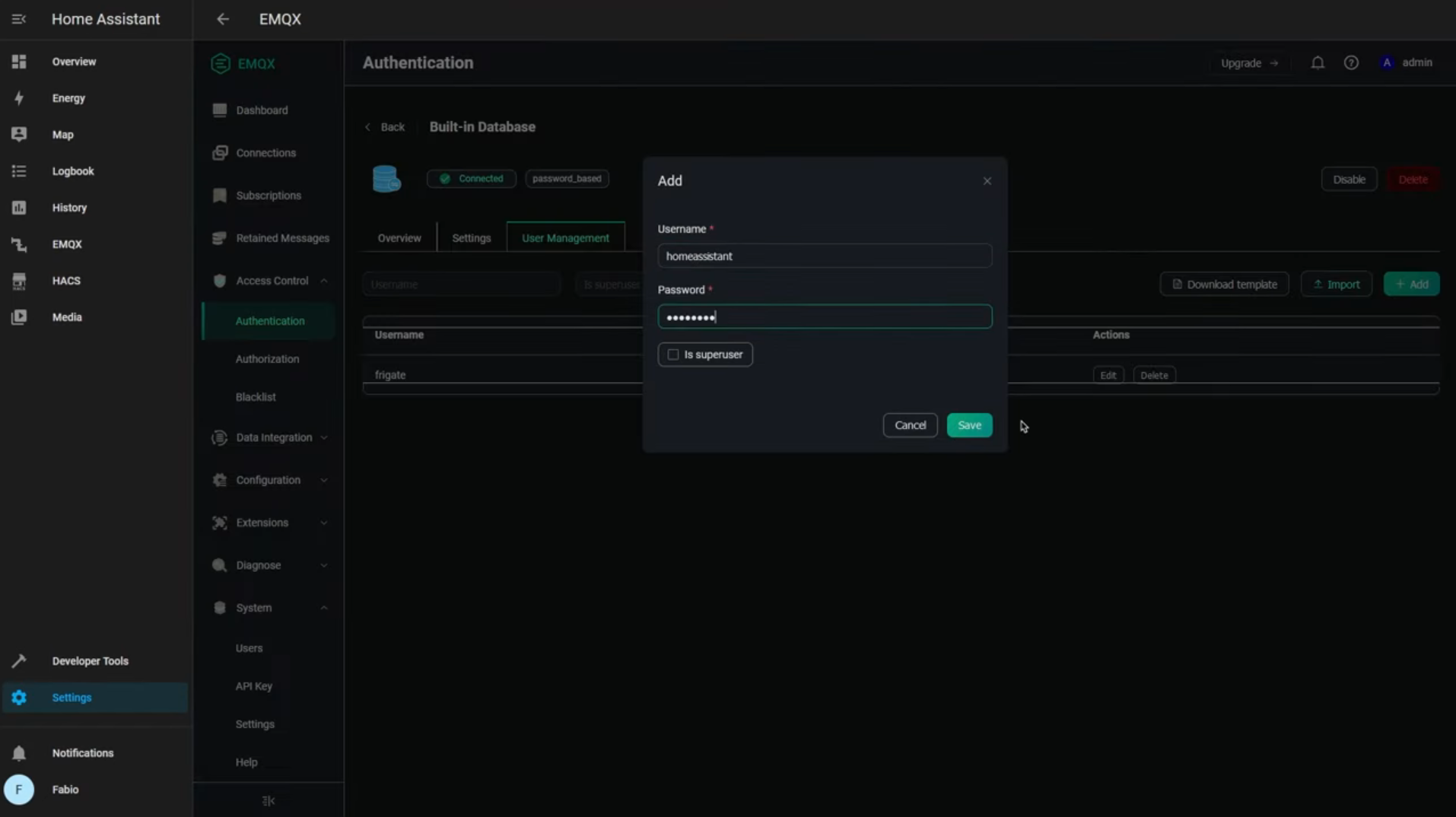Screen dimensions: 1456x817
Task: Select the frigate username cell
Action: click(x=390, y=375)
